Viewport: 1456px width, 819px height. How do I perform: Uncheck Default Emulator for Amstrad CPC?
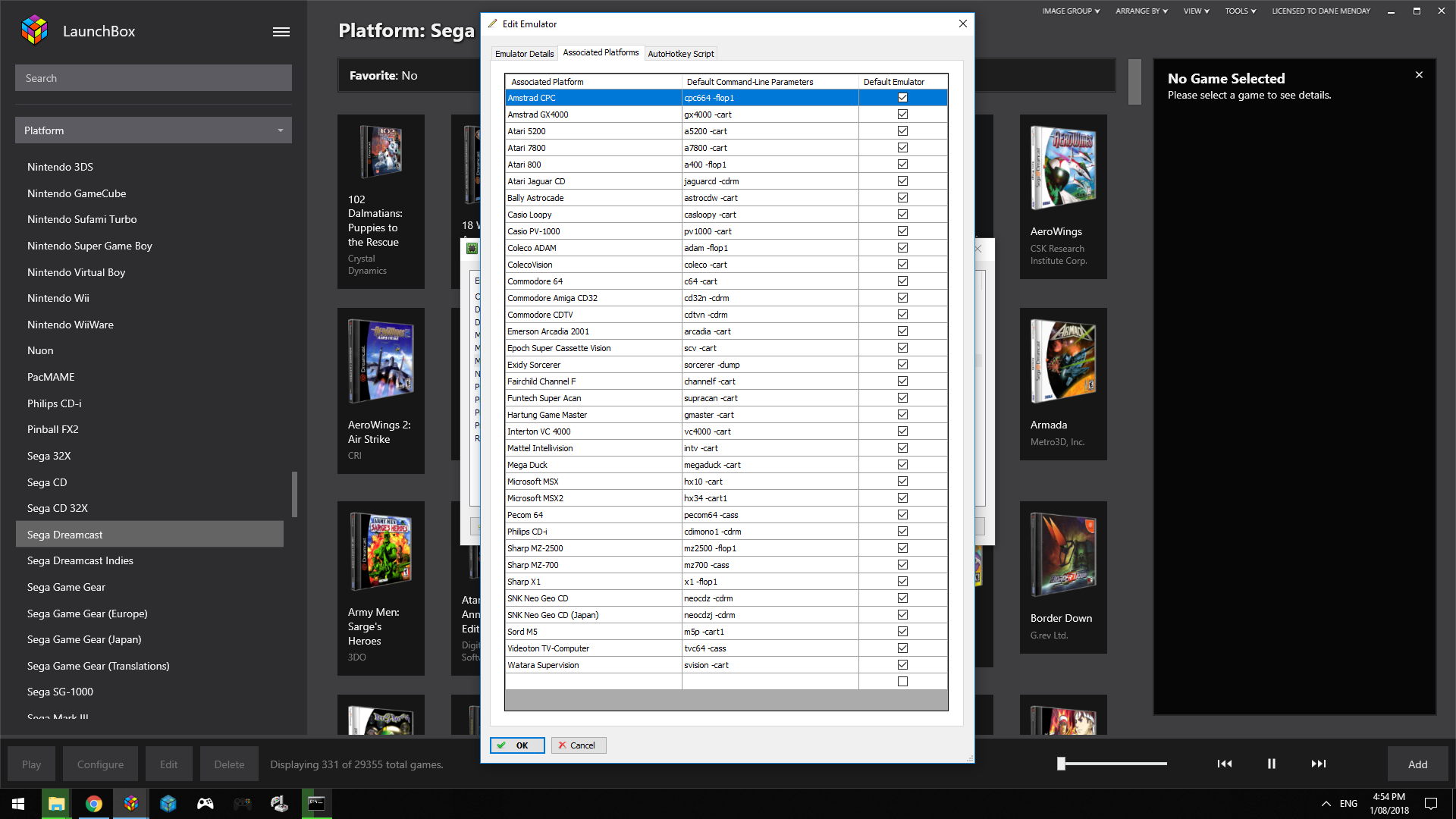coord(902,98)
